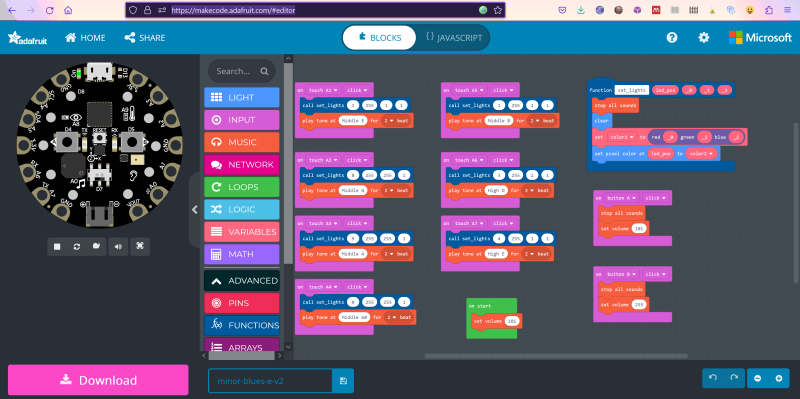This screenshot has height=399, width=800.
Task: Open the MATH block category
Action: [x=242, y=254]
